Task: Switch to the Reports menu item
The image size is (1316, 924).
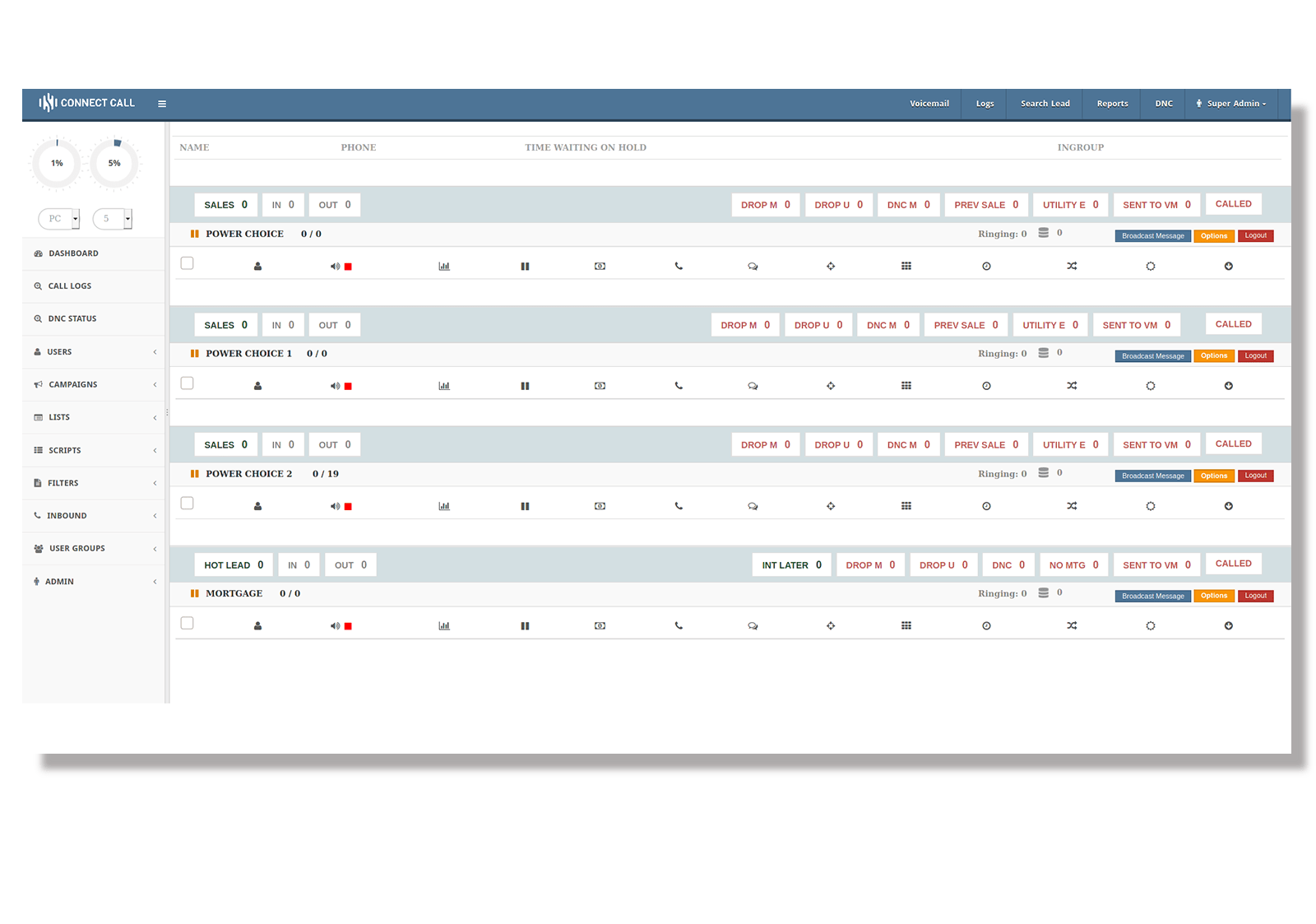Action: (1111, 103)
